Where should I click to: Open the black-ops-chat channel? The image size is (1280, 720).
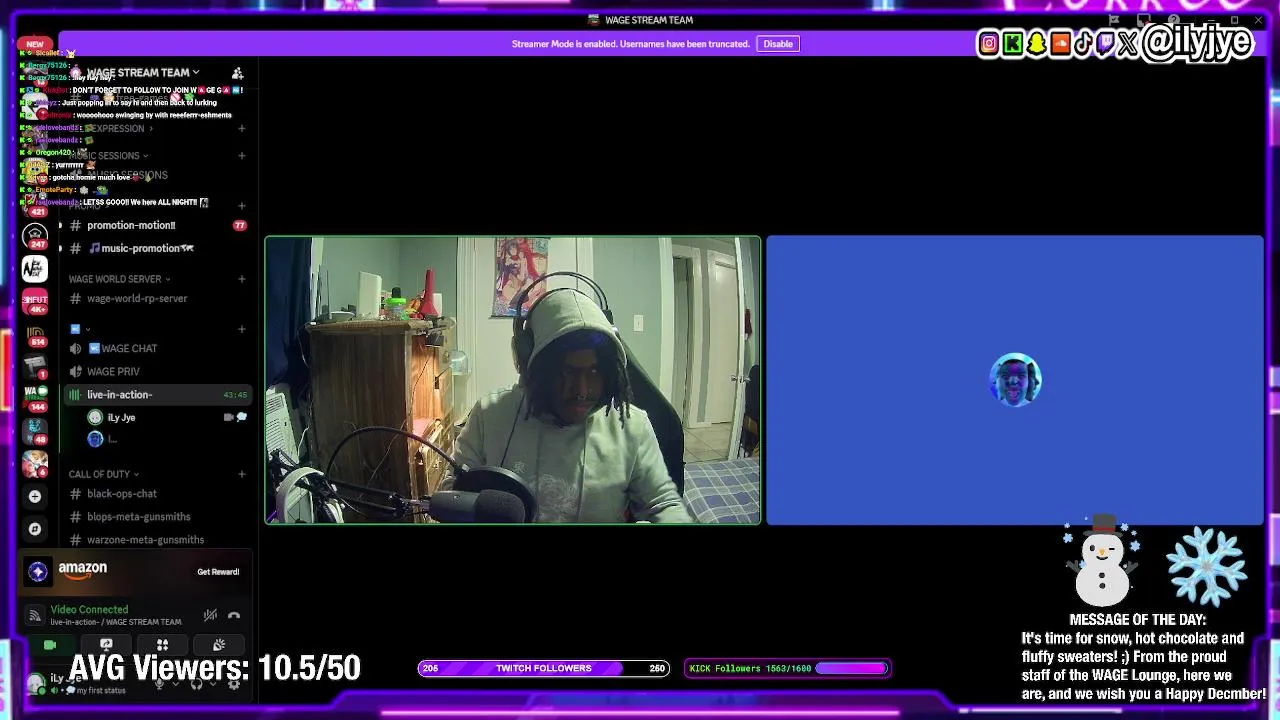(x=157, y=493)
